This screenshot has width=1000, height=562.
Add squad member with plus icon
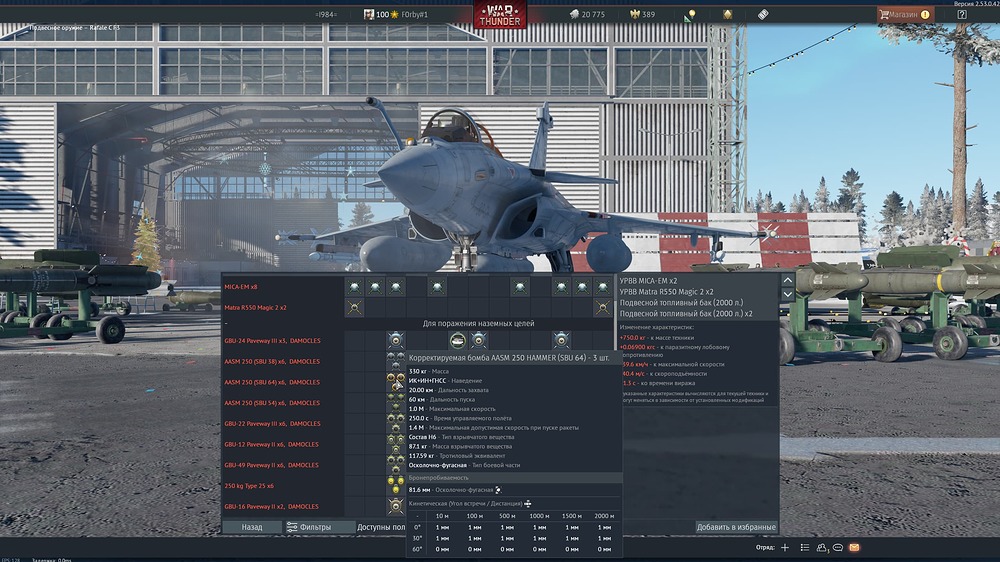coord(785,548)
